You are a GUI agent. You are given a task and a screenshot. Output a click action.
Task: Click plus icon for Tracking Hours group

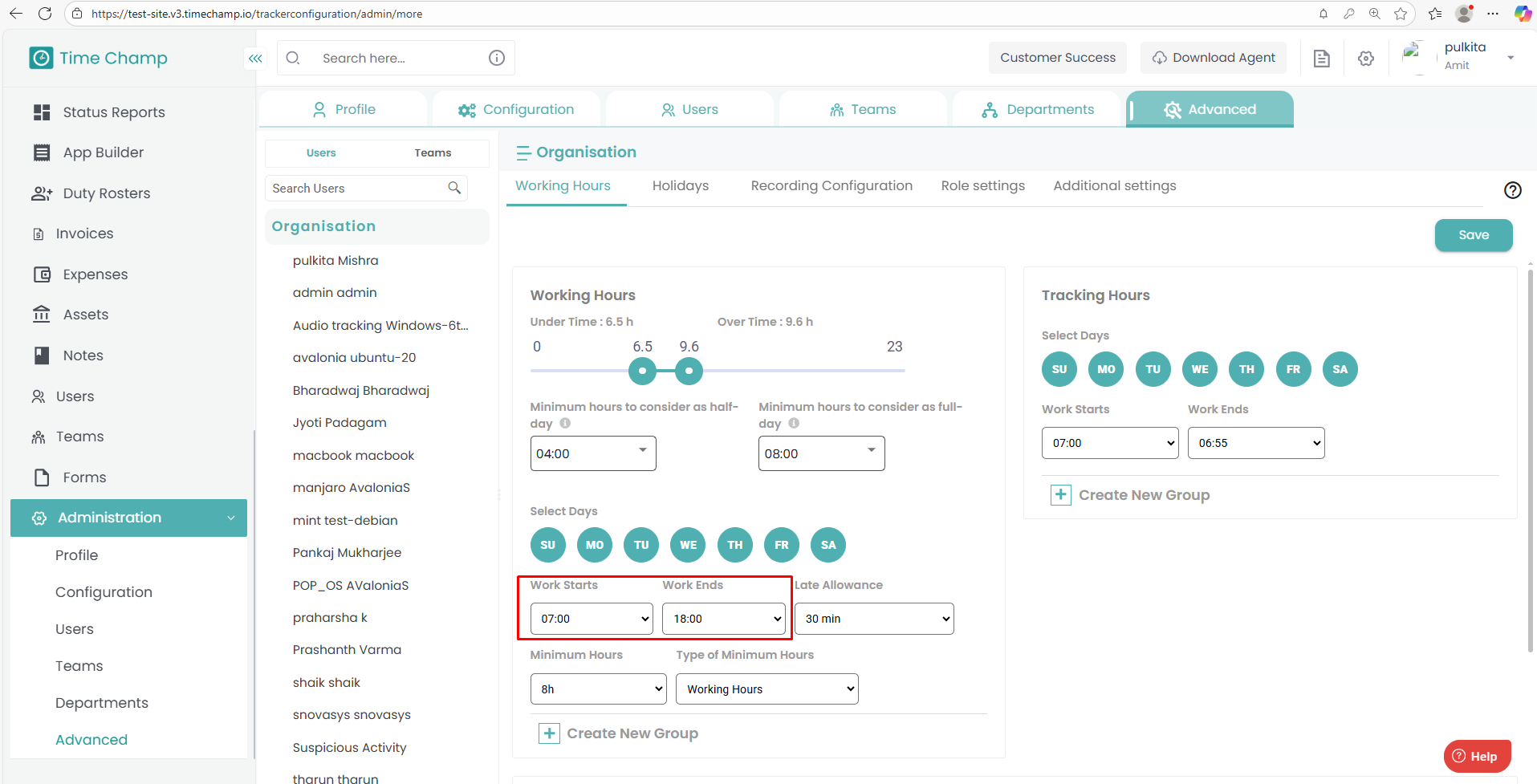click(x=1060, y=495)
